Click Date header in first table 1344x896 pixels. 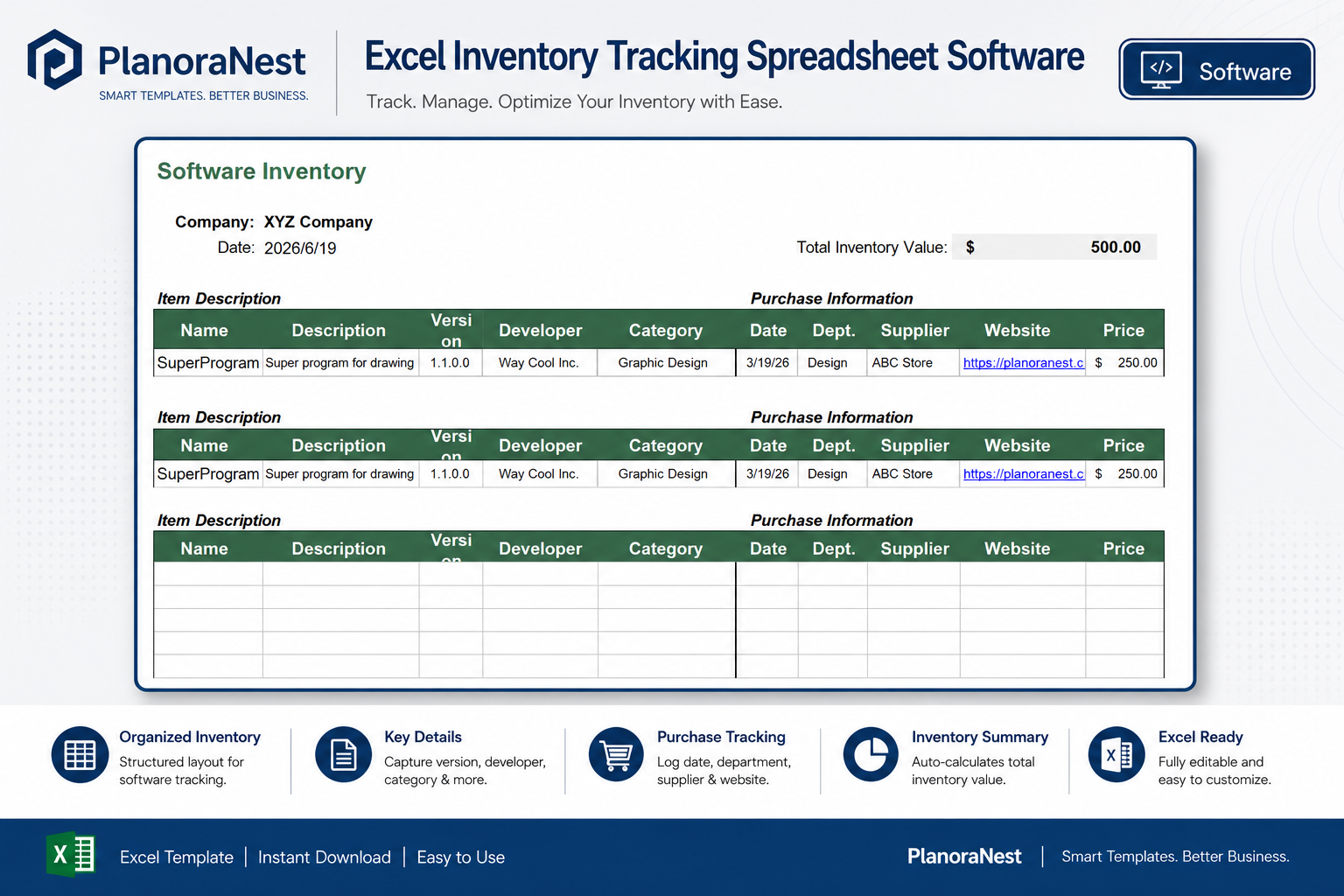(768, 330)
